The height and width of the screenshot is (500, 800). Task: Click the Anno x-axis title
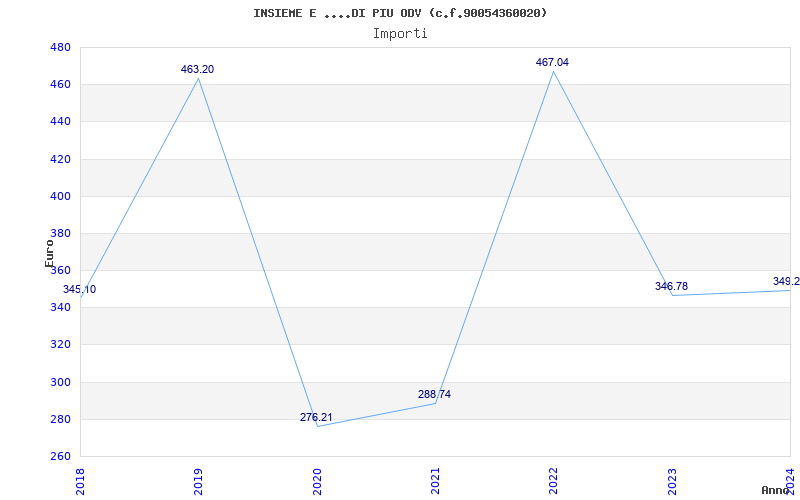pyautogui.click(x=776, y=490)
